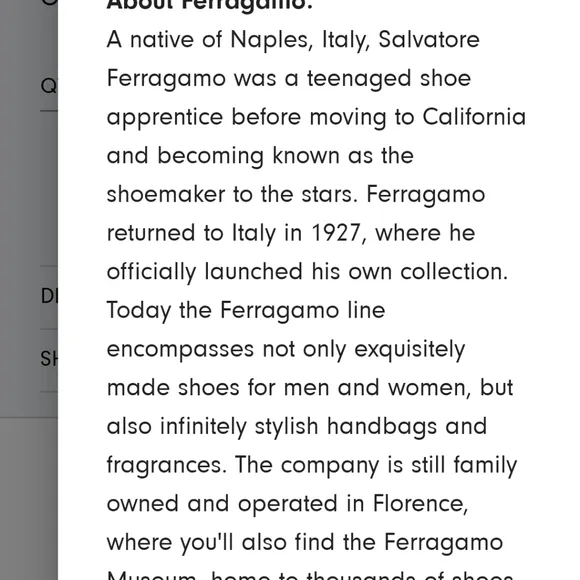Expand the partially hidden 'DI' details section
Screen dimensions: 580x580
(x=49, y=296)
